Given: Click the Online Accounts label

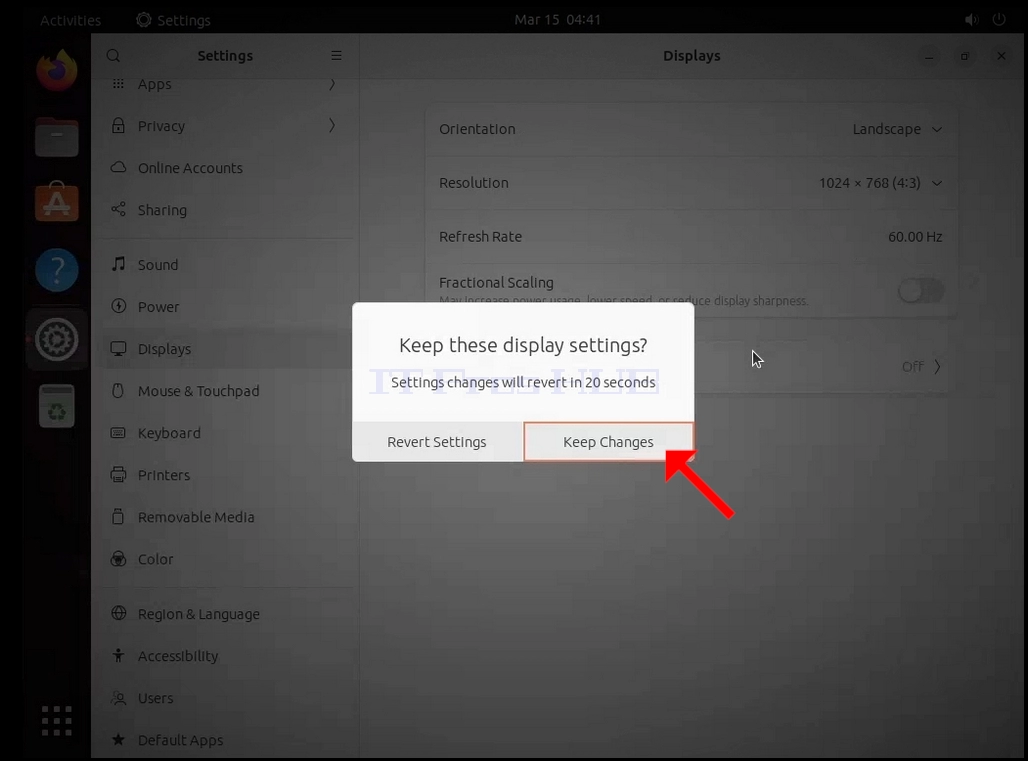Looking at the screenshot, I should (190, 168).
